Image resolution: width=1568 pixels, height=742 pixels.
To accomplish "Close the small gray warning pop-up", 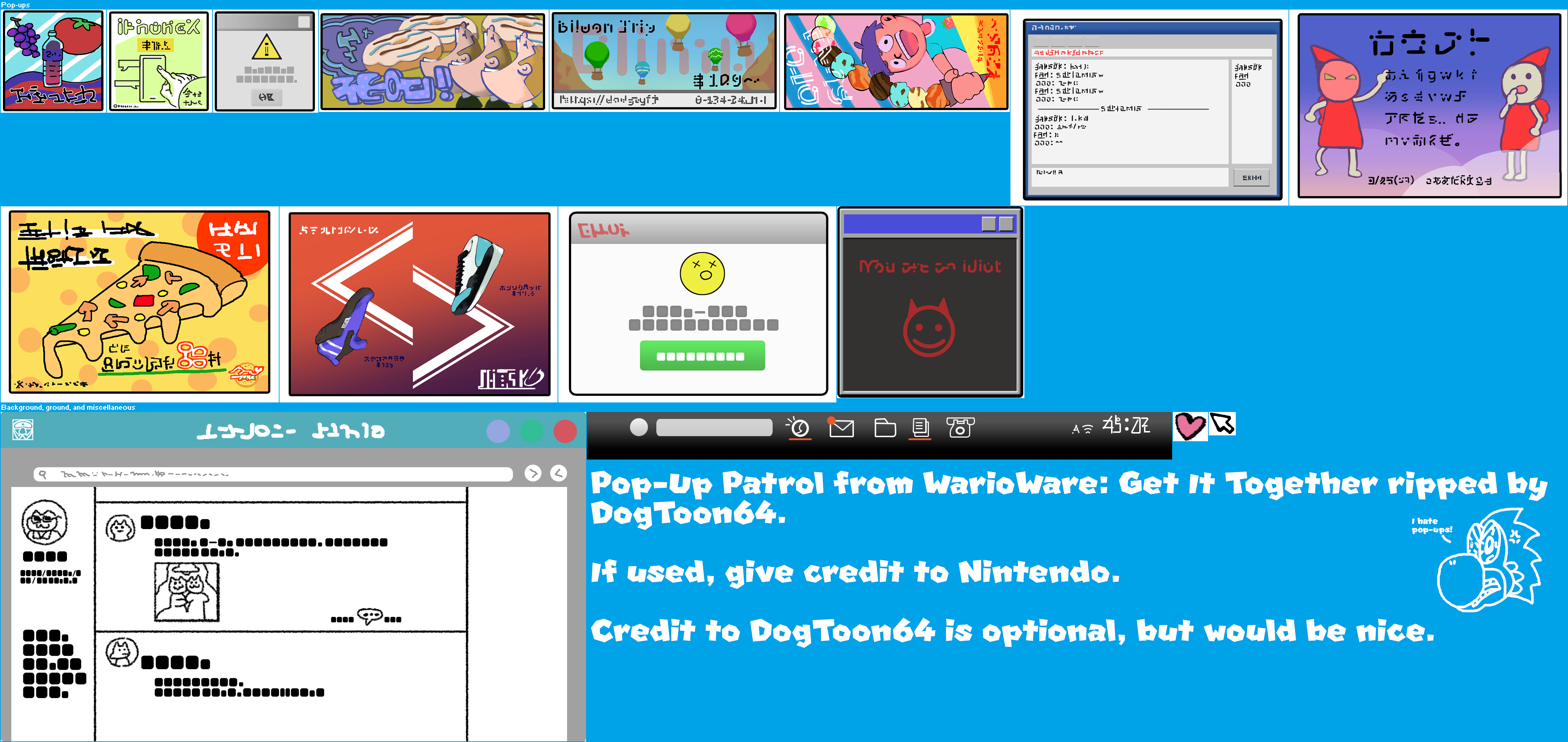I will [304, 22].
